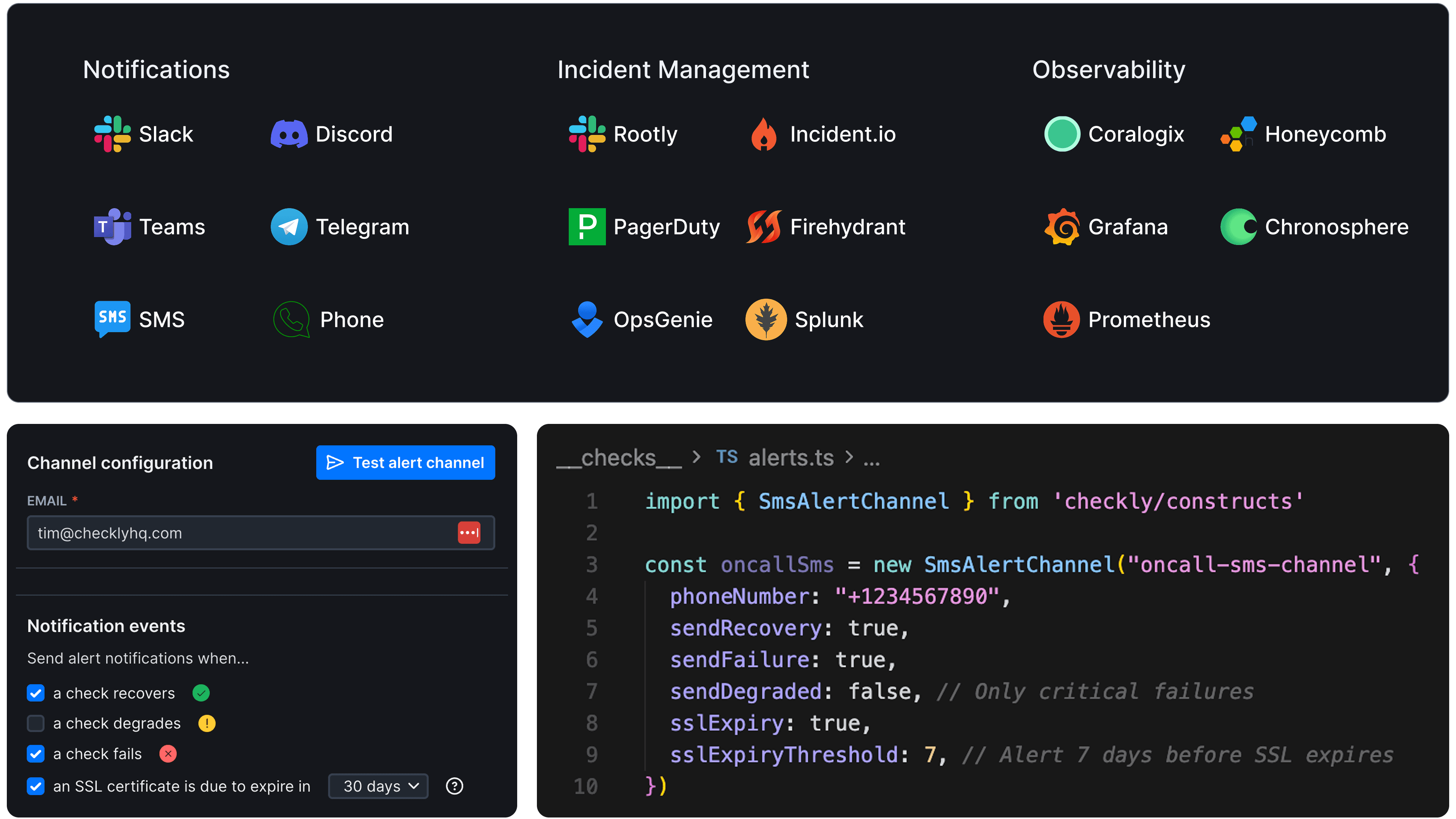The width and height of the screenshot is (1456, 819).
Task: Enable 'a check degrades' checkbox
Action: [36, 723]
